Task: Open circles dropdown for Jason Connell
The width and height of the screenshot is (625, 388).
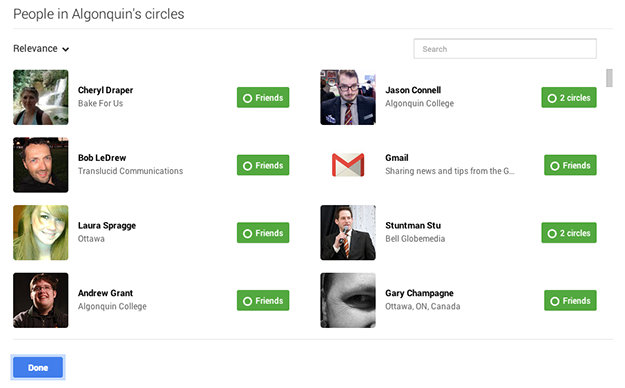Action: tap(569, 97)
